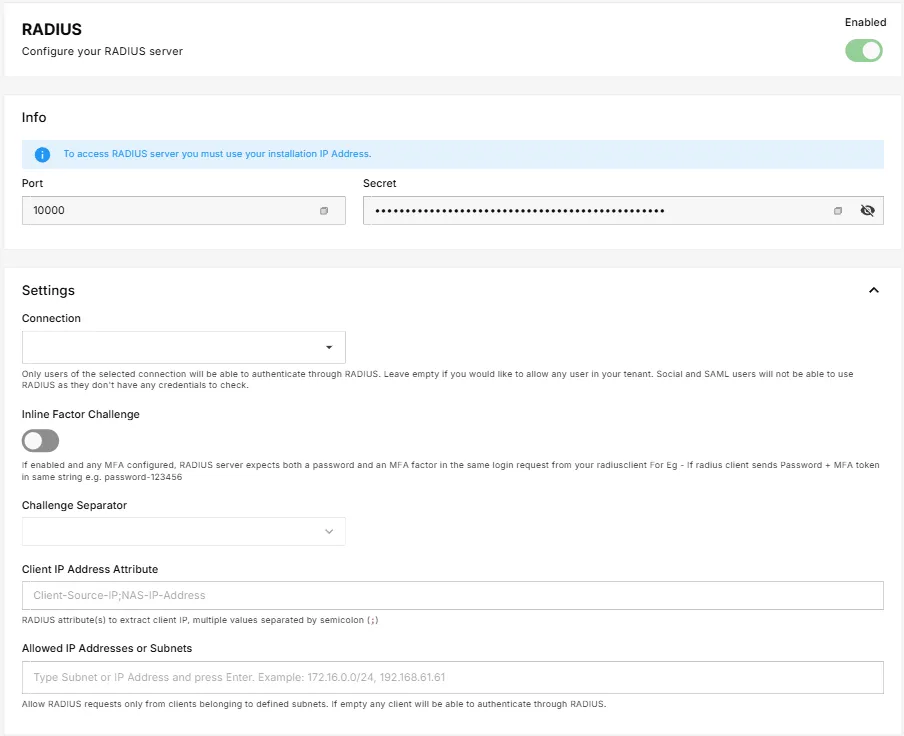The width and height of the screenshot is (904, 736).
Task: Focus the Client IP Address Attribute field
Action: click(452, 595)
